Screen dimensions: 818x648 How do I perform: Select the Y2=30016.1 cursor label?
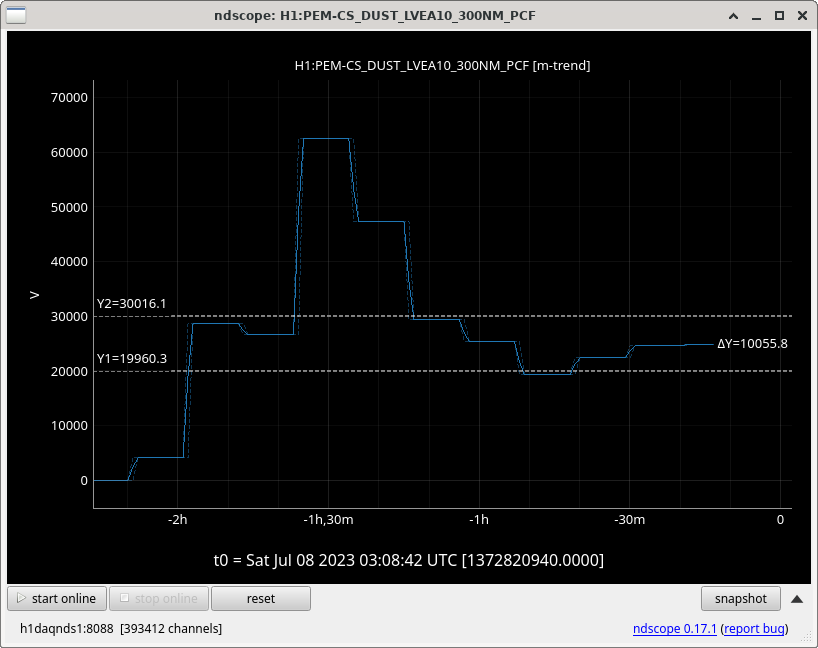coord(131,304)
